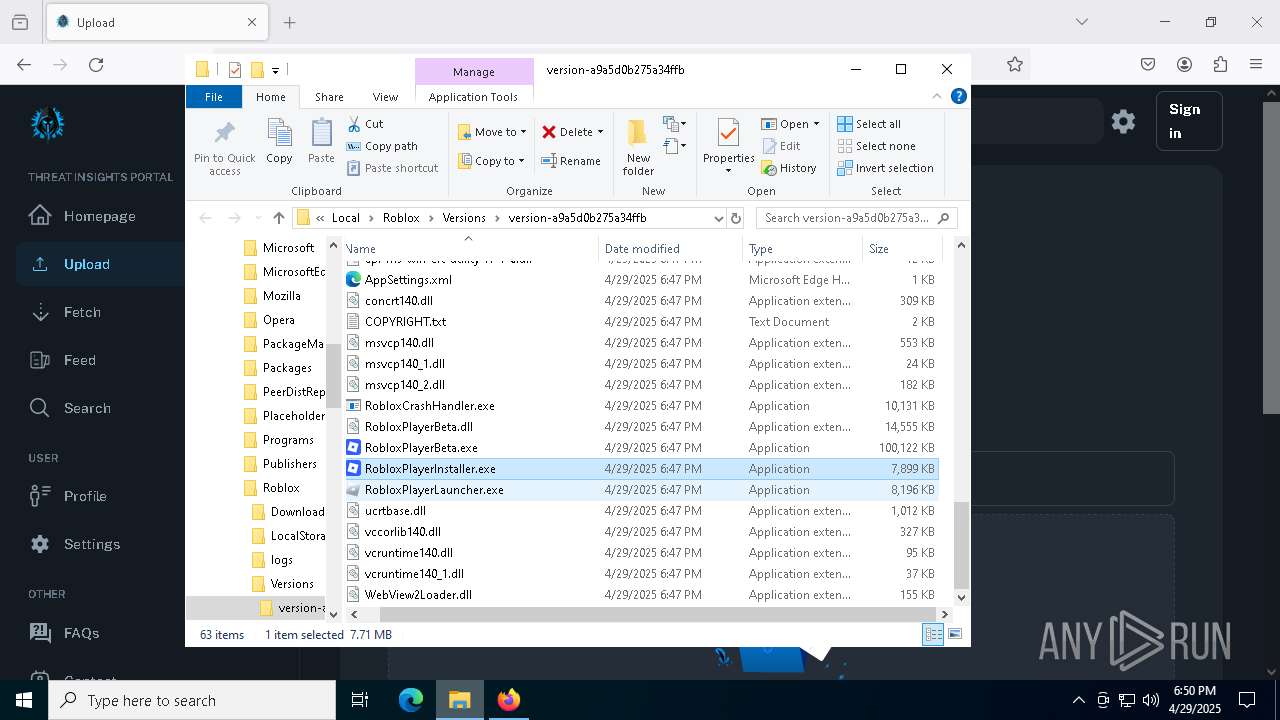Viewport: 1280px width, 720px height.
Task: Switch to large icons view layout
Action: point(954,634)
